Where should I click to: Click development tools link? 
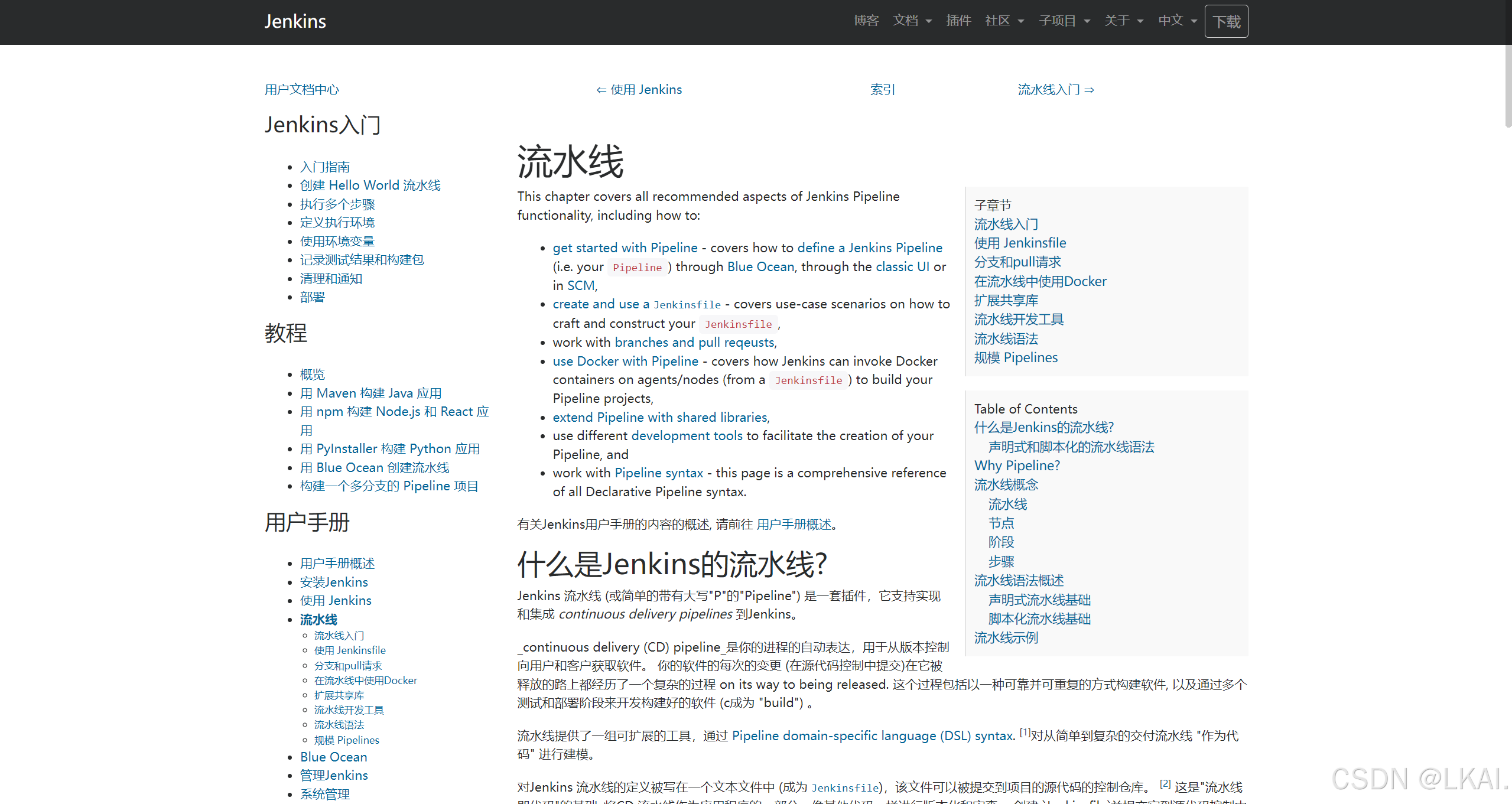pyautogui.click(x=687, y=436)
